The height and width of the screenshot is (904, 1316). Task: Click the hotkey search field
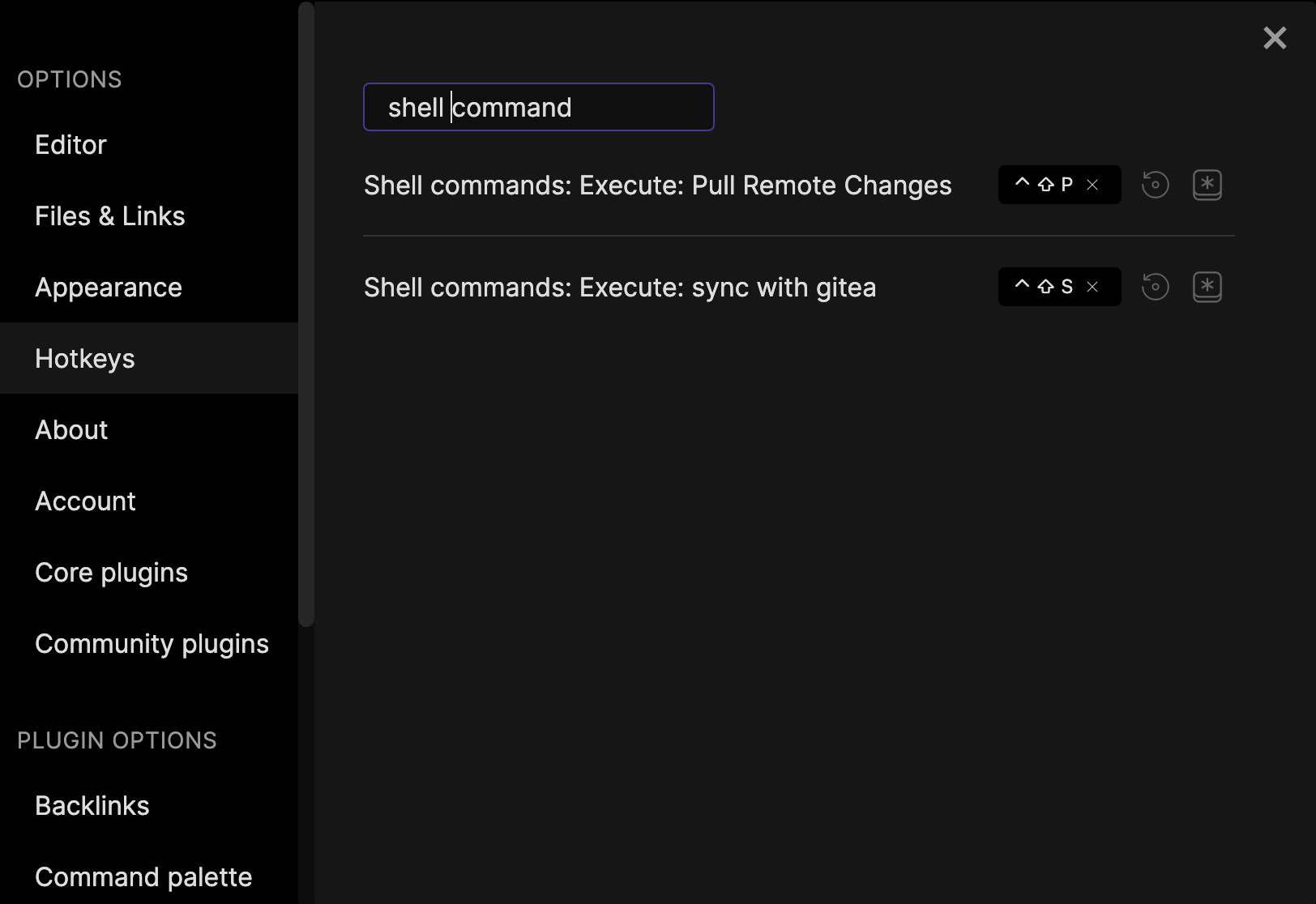point(538,107)
